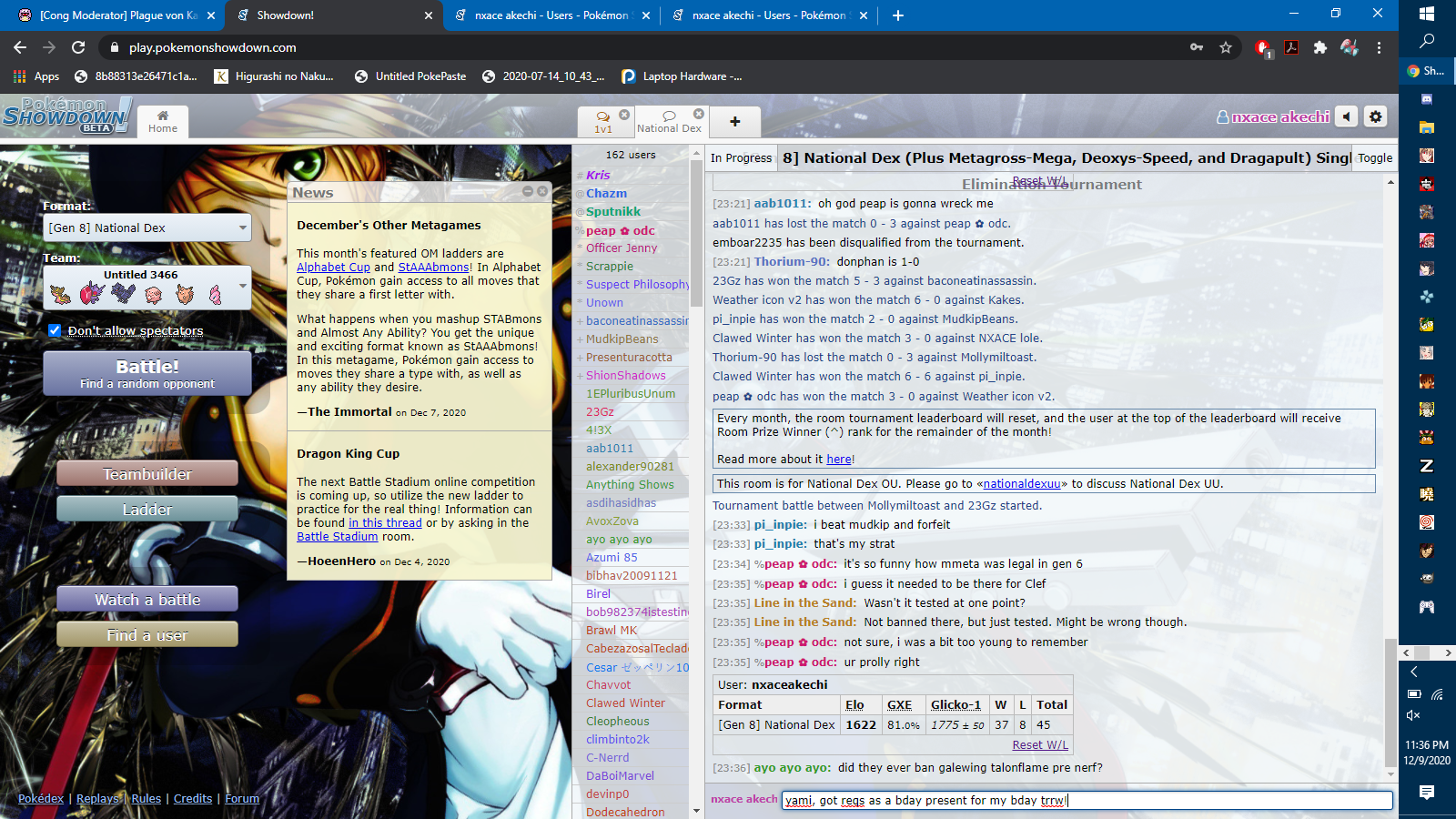
Task: Open the saved passwords key icon
Action: point(1197,47)
